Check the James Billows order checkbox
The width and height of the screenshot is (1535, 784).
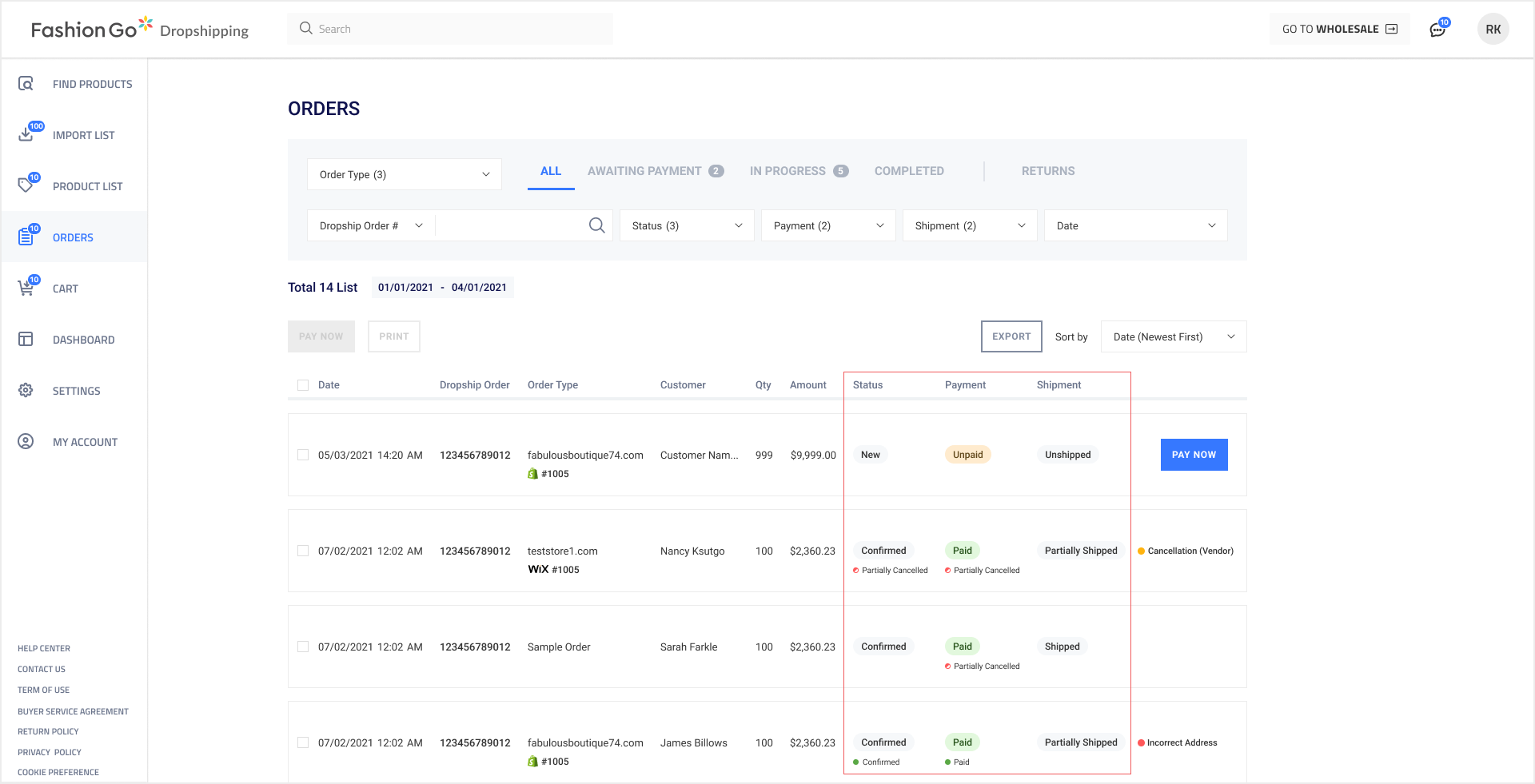(303, 742)
